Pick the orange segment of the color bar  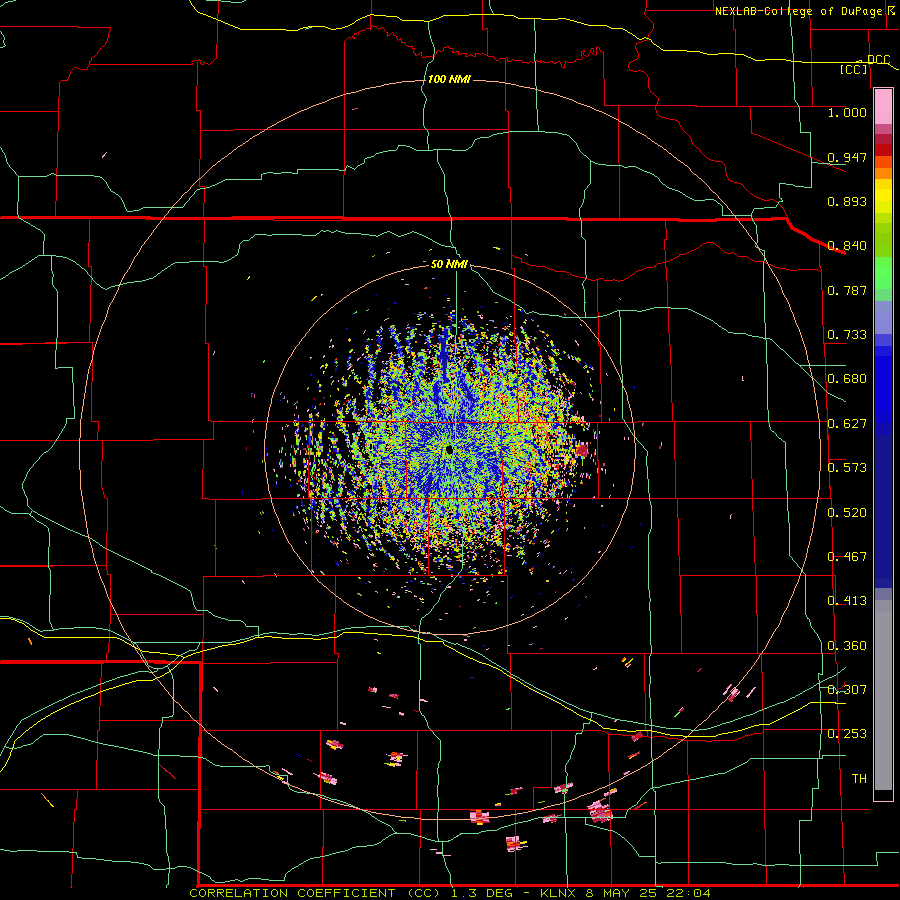click(883, 173)
